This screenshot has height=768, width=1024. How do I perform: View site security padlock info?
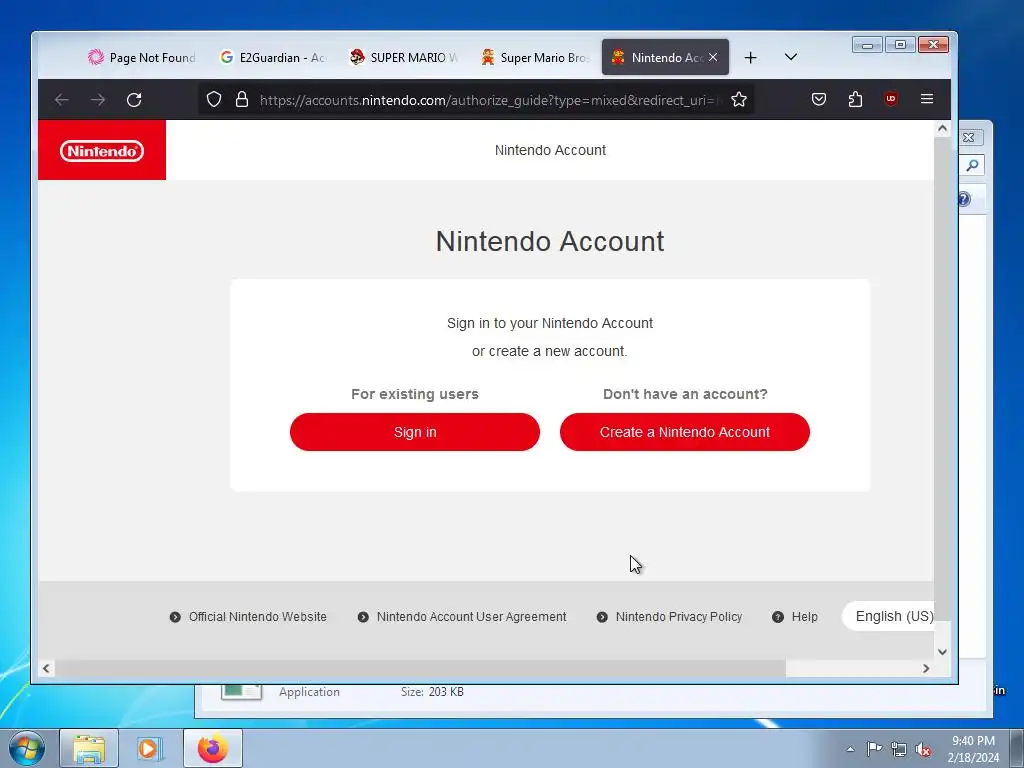pos(242,99)
